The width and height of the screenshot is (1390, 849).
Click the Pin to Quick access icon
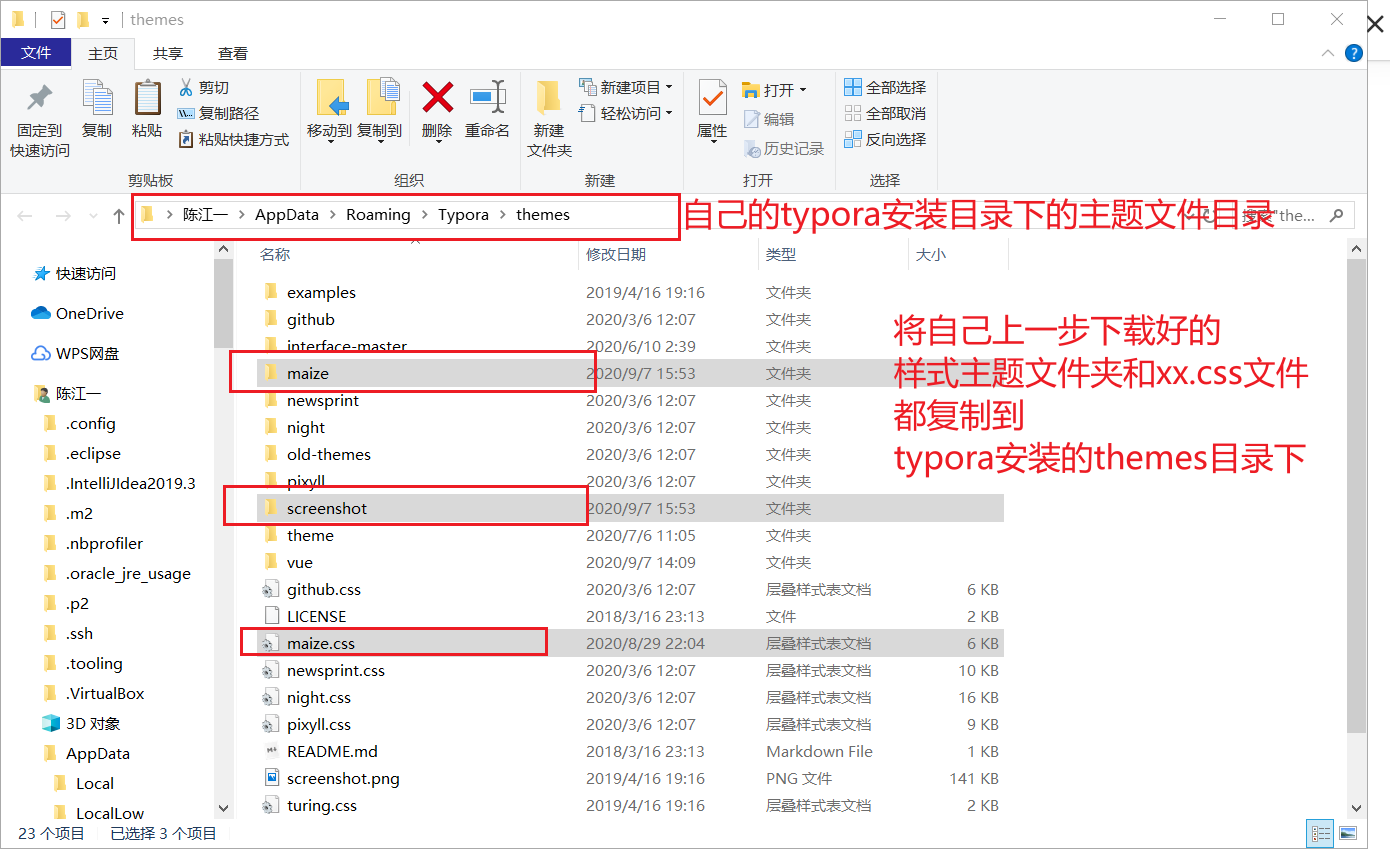(x=40, y=98)
